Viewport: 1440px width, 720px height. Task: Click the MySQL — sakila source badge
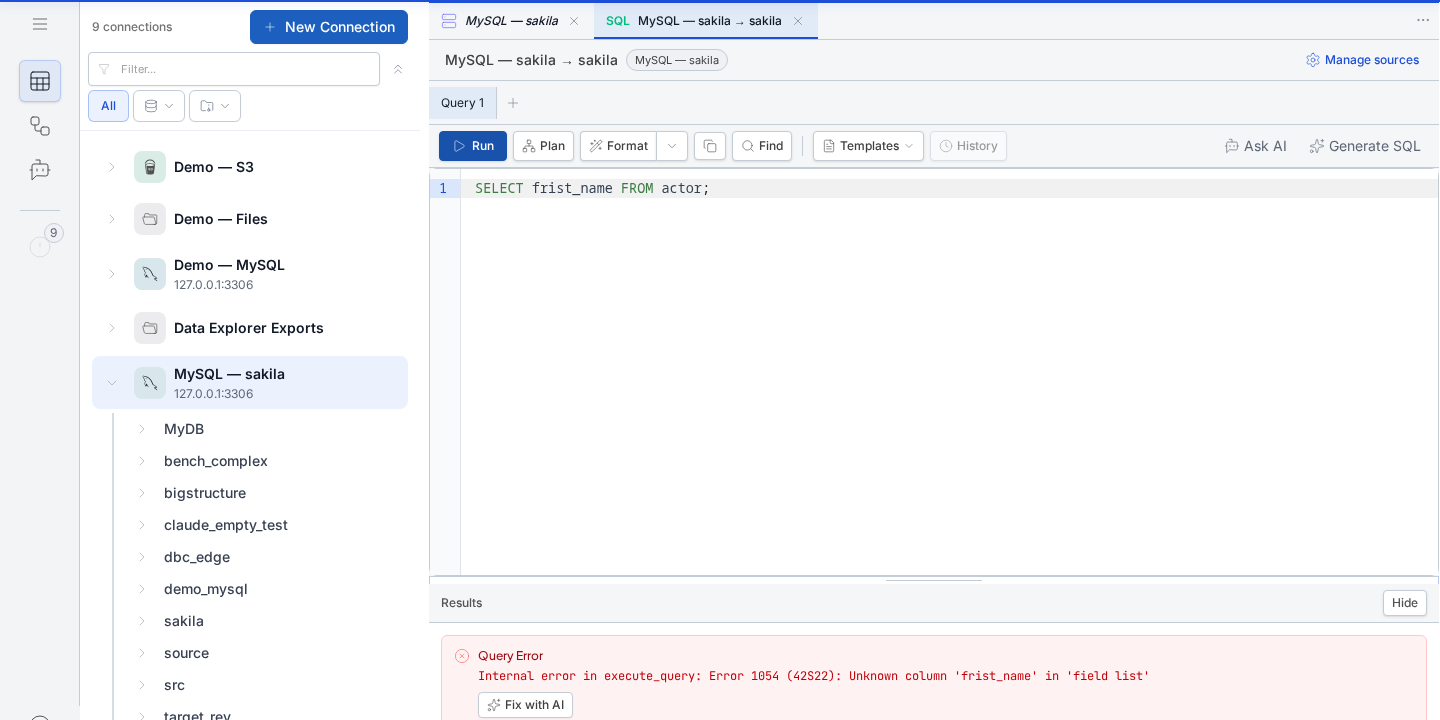click(x=677, y=60)
